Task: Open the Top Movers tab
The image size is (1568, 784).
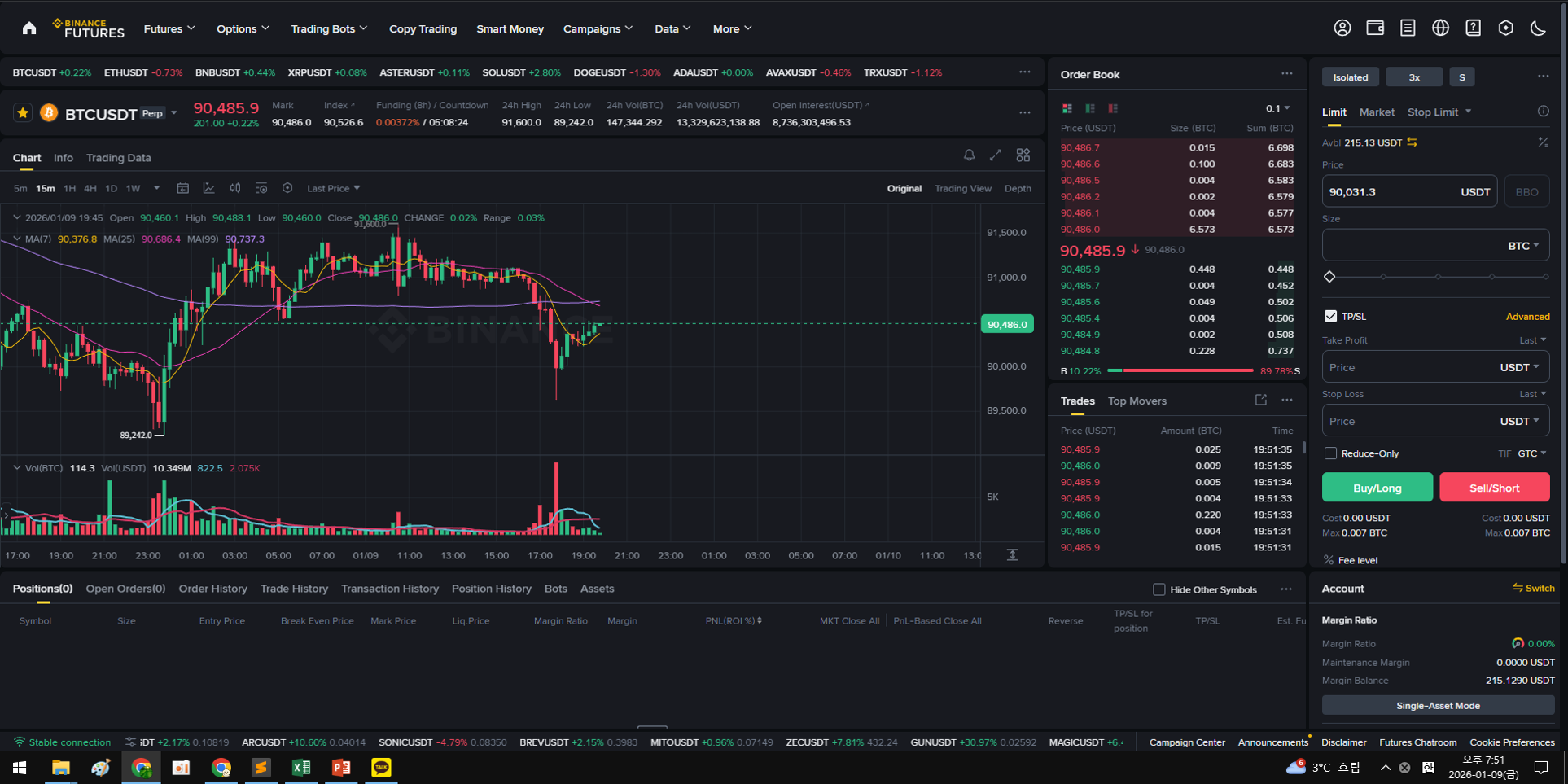Action: tap(1137, 401)
